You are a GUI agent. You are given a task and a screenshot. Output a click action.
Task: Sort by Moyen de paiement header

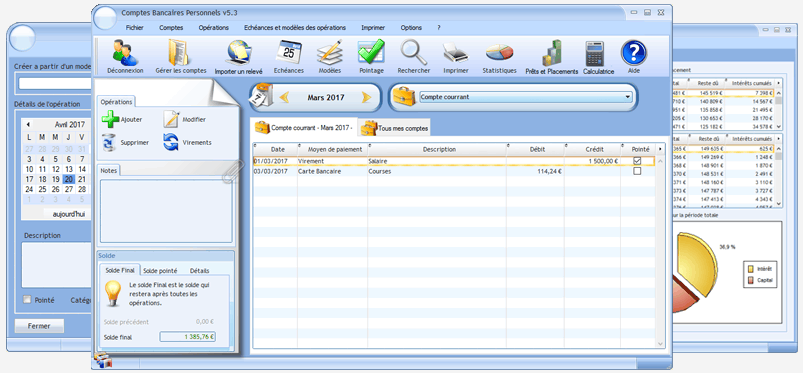click(332, 149)
